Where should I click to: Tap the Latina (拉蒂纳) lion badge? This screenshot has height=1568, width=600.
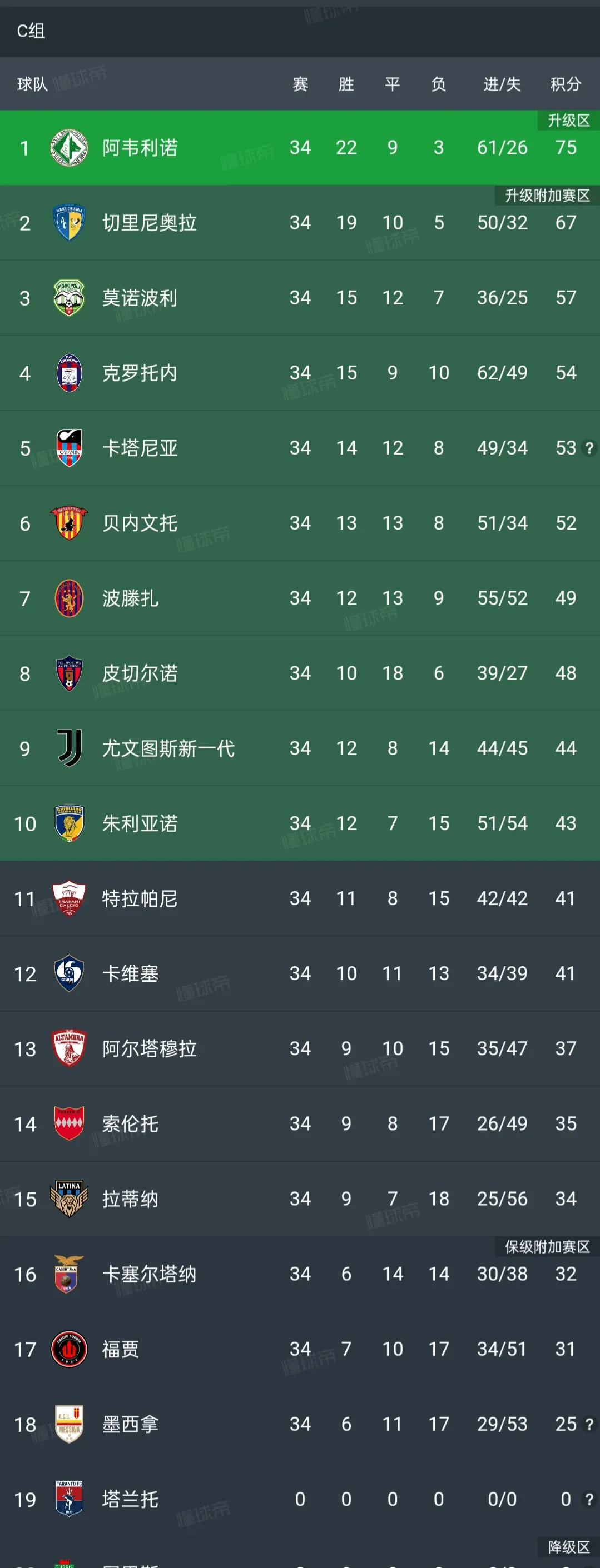(x=69, y=1199)
